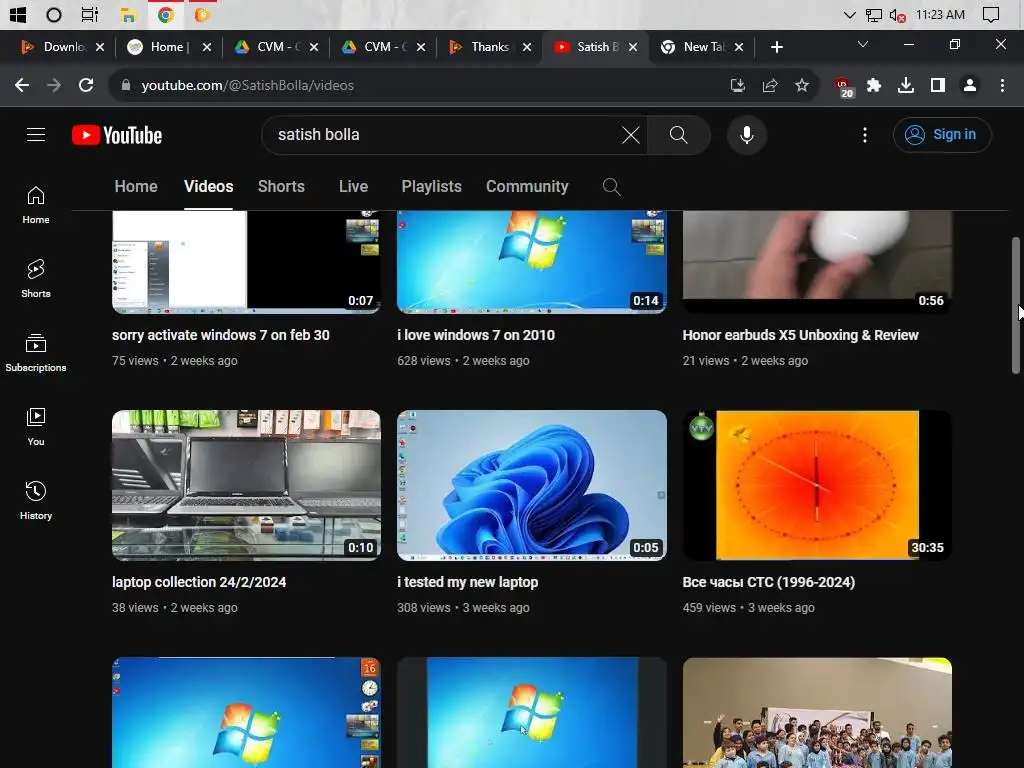
Task: Open the YouTube hamburger guide menu
Action: (36, 135)
